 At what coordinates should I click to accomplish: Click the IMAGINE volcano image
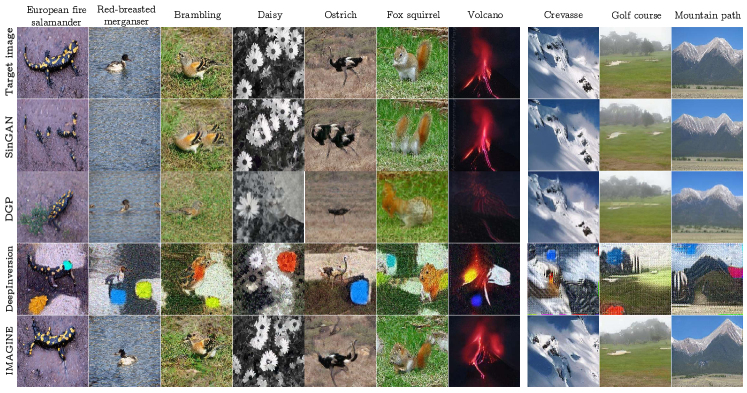tap(485, 352)
